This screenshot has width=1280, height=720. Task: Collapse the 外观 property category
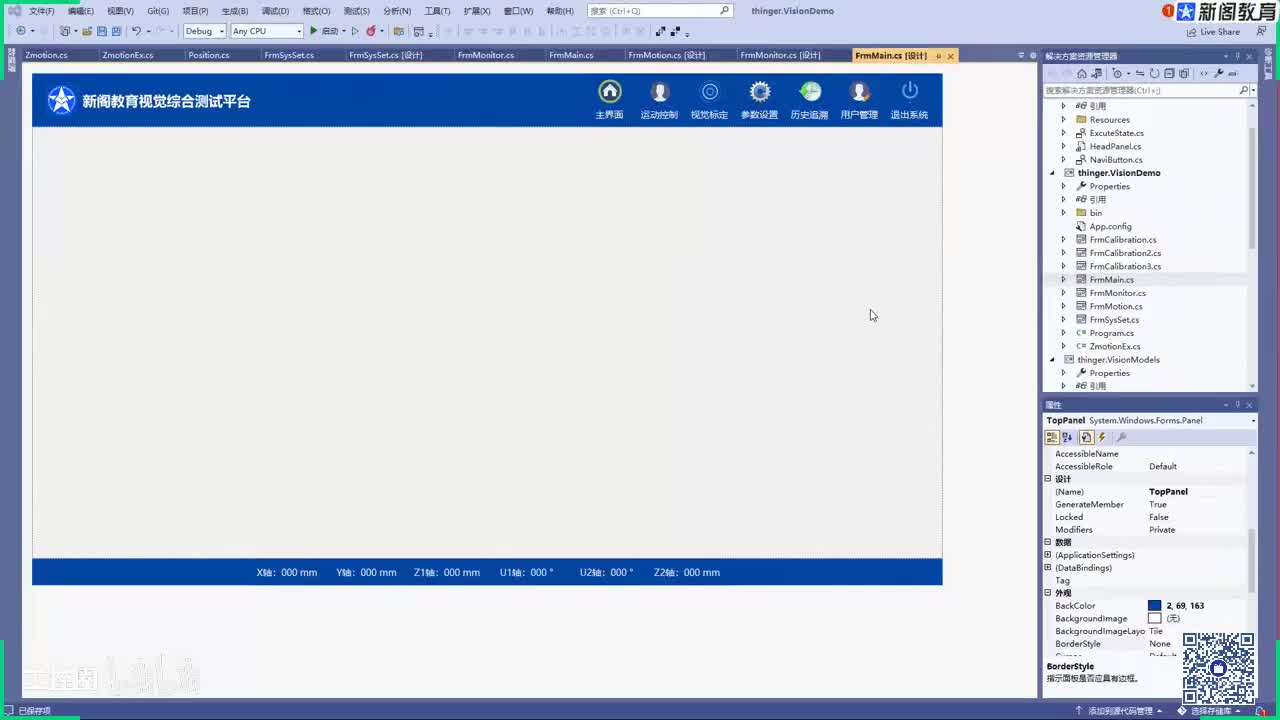coord(1048,593)
